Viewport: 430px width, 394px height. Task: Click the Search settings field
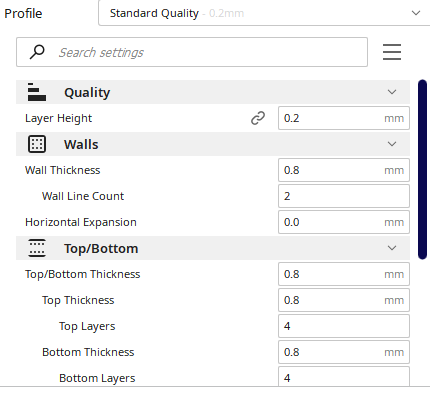coord(192,52)
